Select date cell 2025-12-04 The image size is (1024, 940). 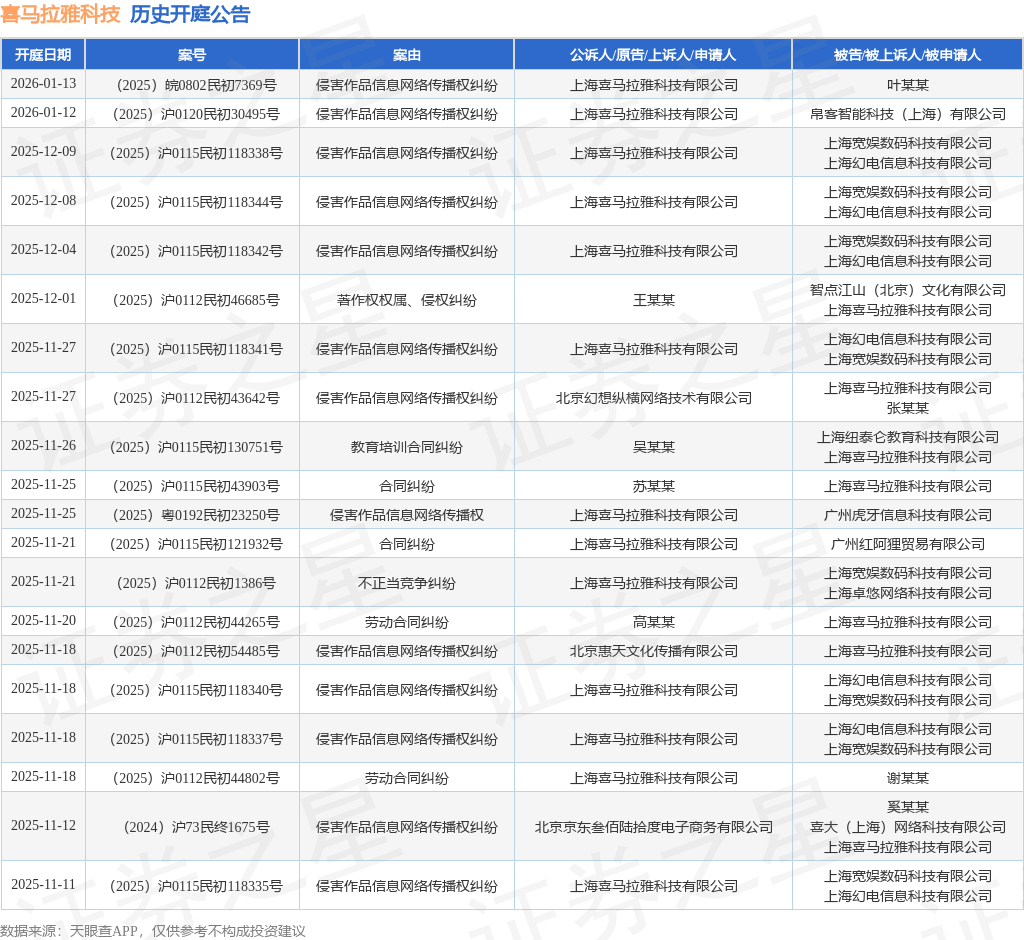pos(43,250)
